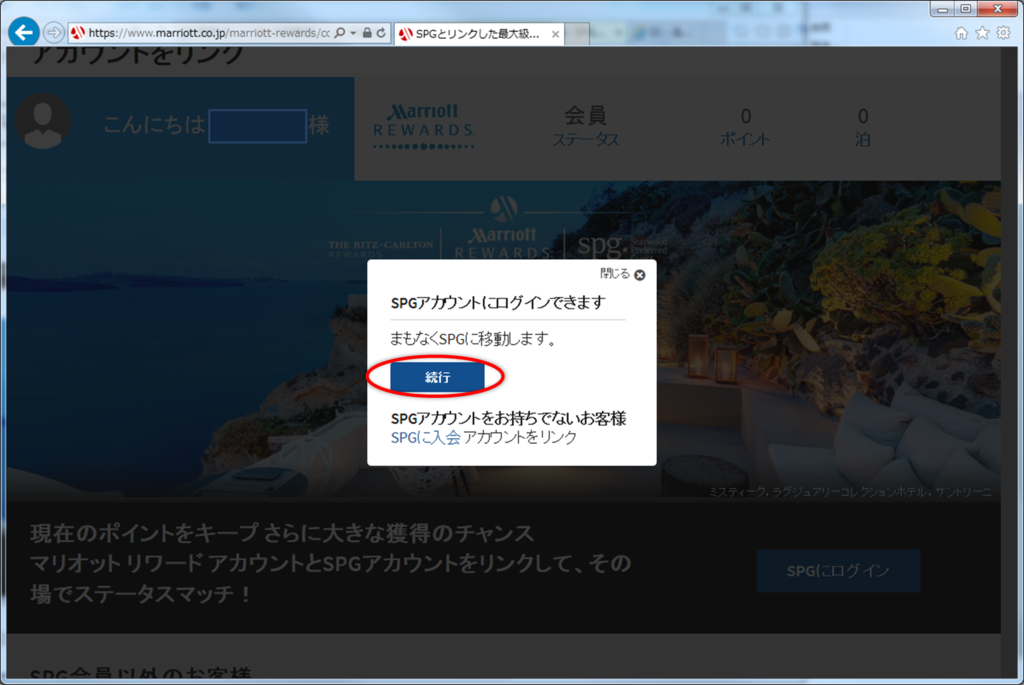Close the dialog with 閉じる X icon
The image size is (1024, 685).
(640, 275)
